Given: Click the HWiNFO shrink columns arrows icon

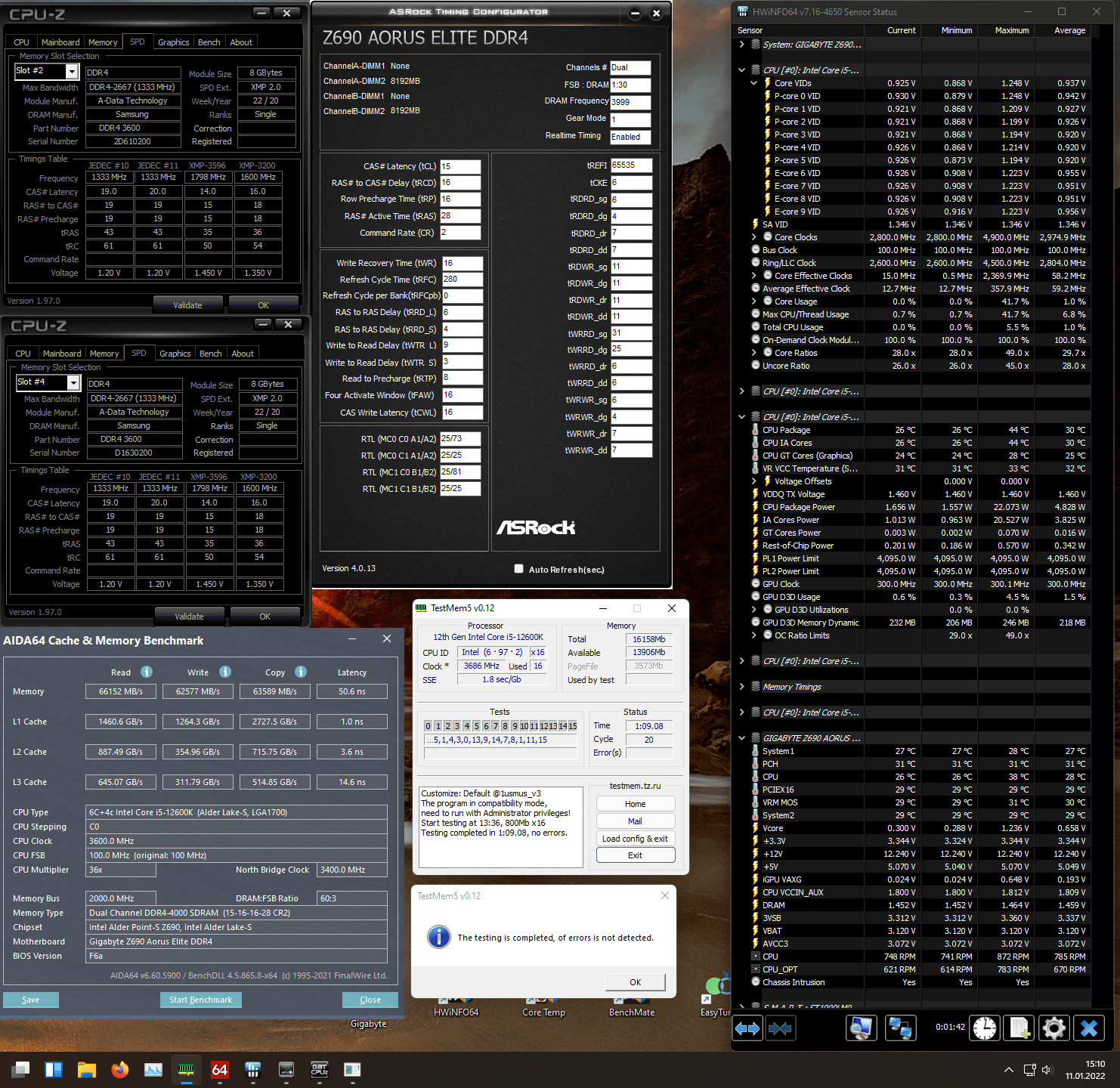Looking at the screenshot, I should pyautogui.click(x=780, y=1028).
